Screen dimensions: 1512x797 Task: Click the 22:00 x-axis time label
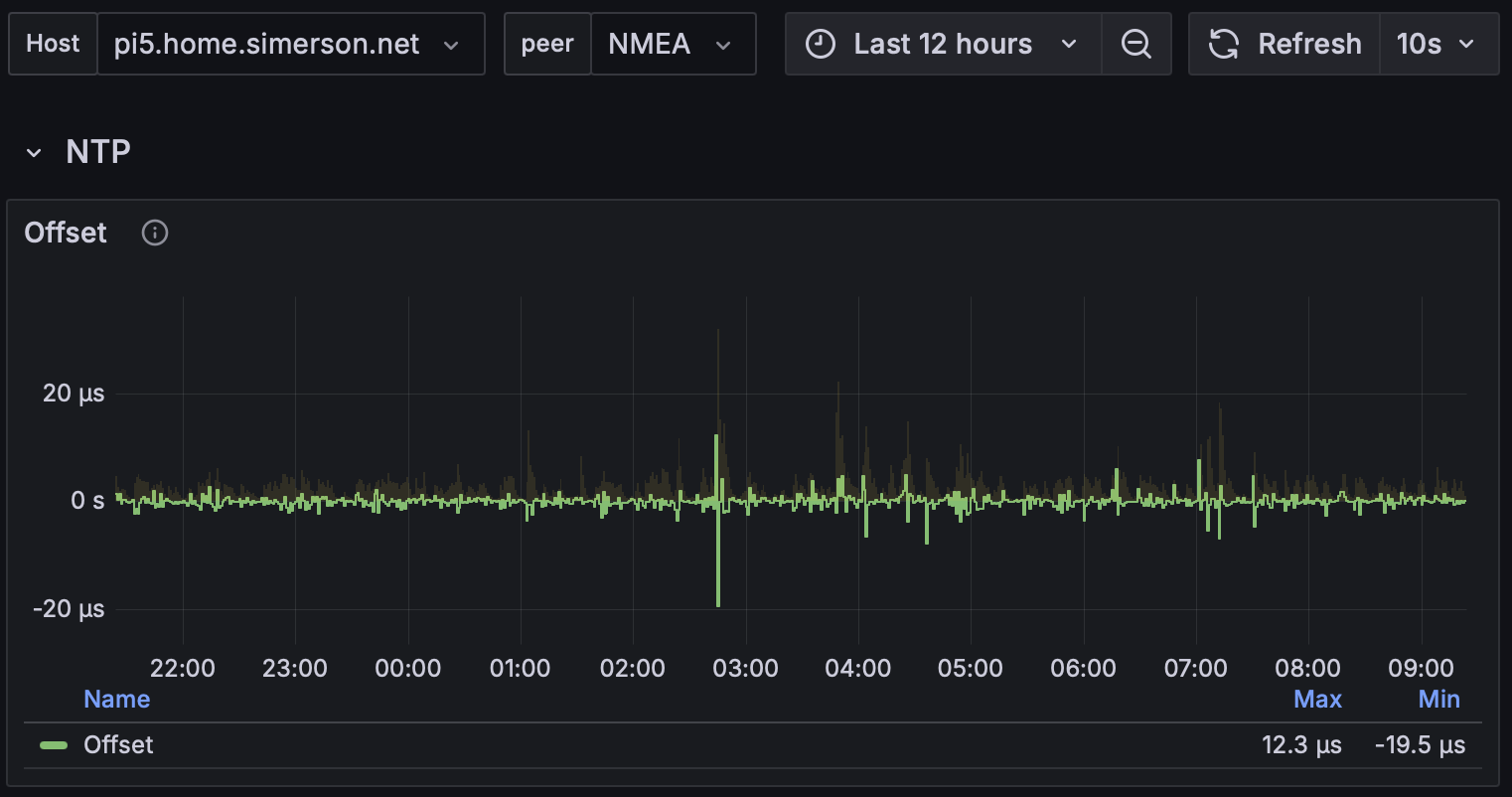pos(183,668)
